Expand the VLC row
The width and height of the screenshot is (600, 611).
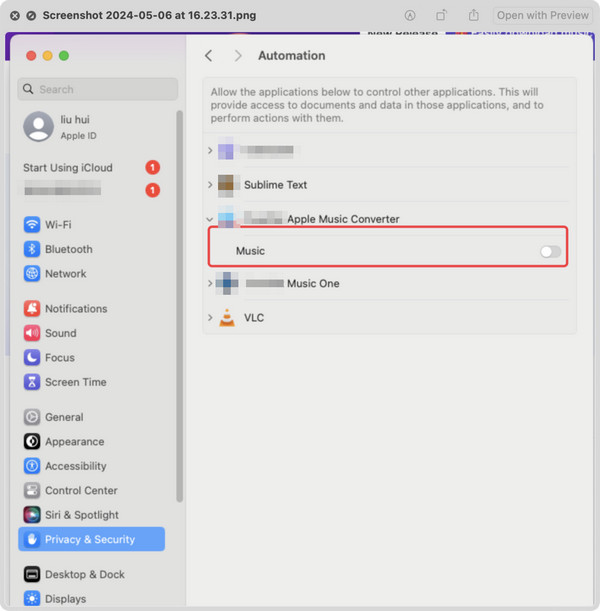pyautogui.click(x=210, y=318)
